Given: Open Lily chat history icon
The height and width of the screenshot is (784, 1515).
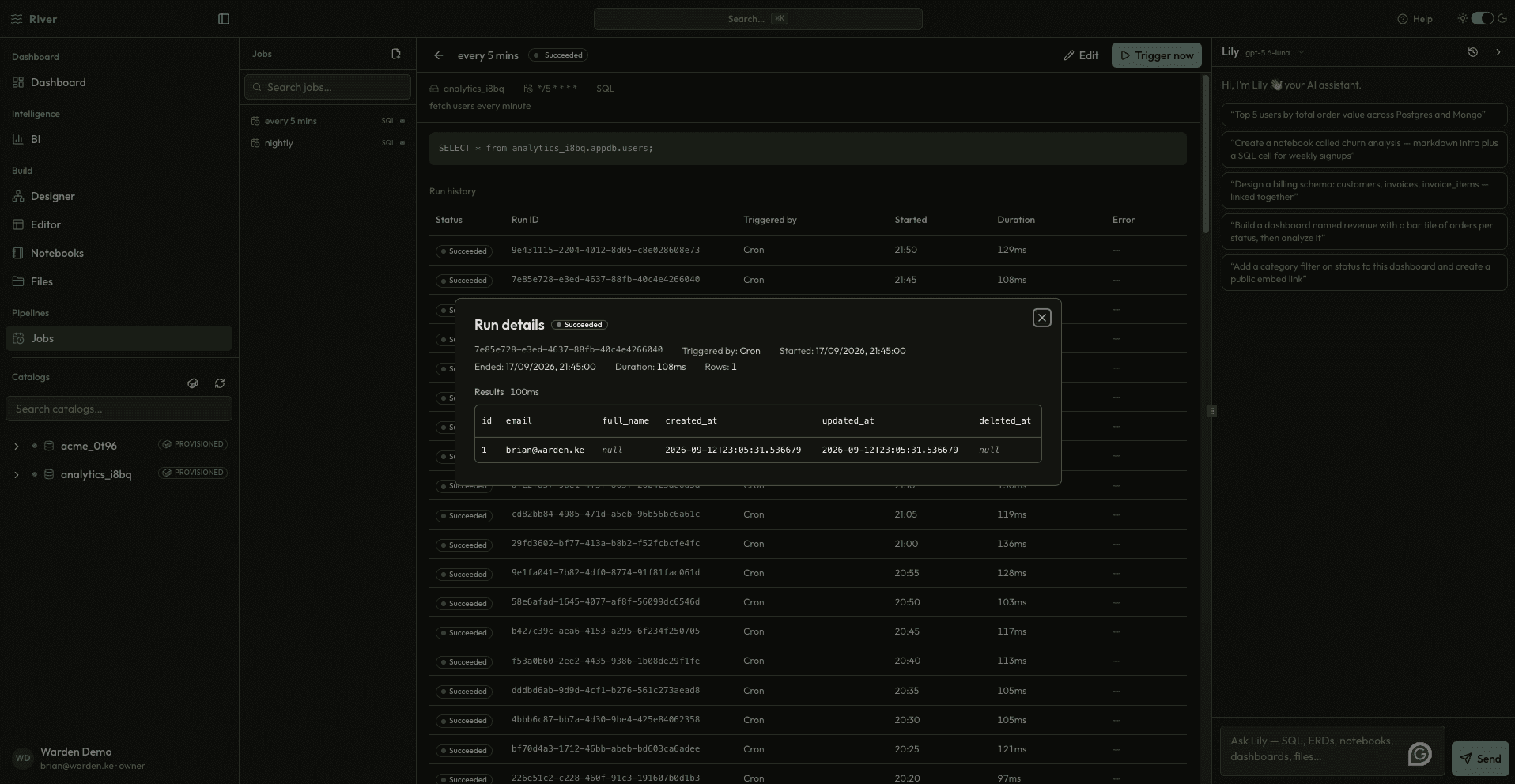Looking at the screenshot, I should click(1472, 52).
